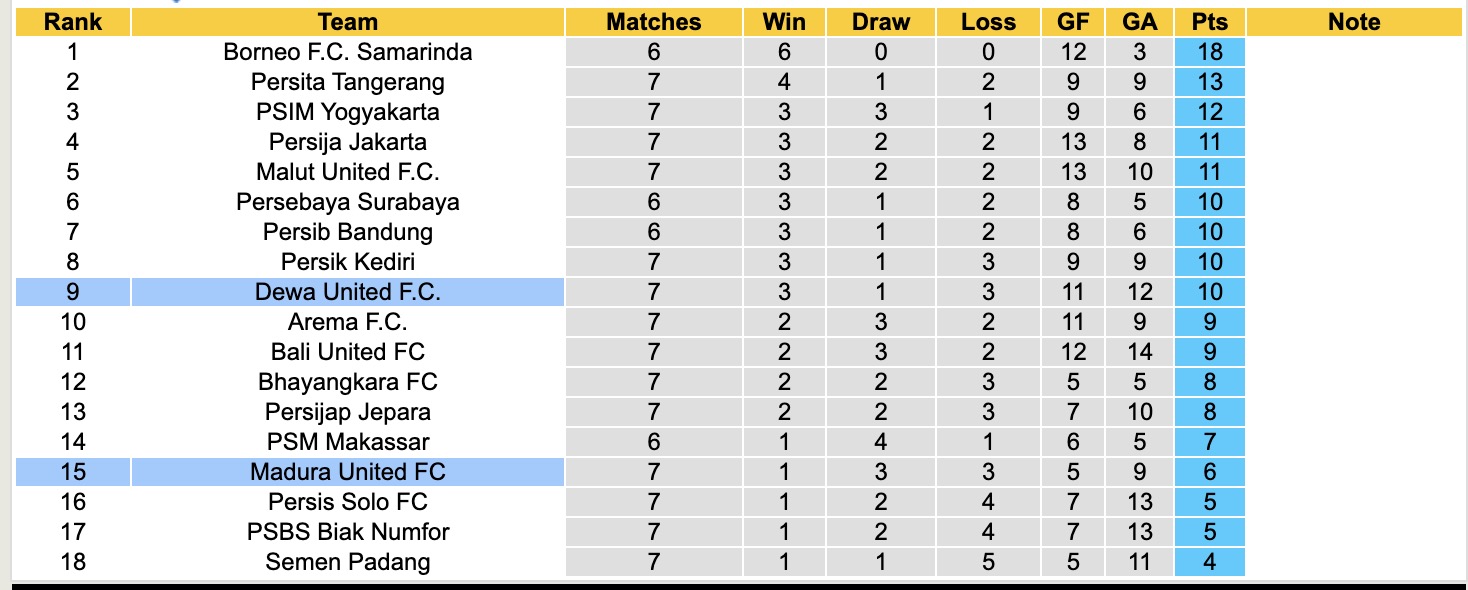Viewport: 1468px width, 590px height.
Task: Click the GF column header
Action: click(x=1073, y=22)
